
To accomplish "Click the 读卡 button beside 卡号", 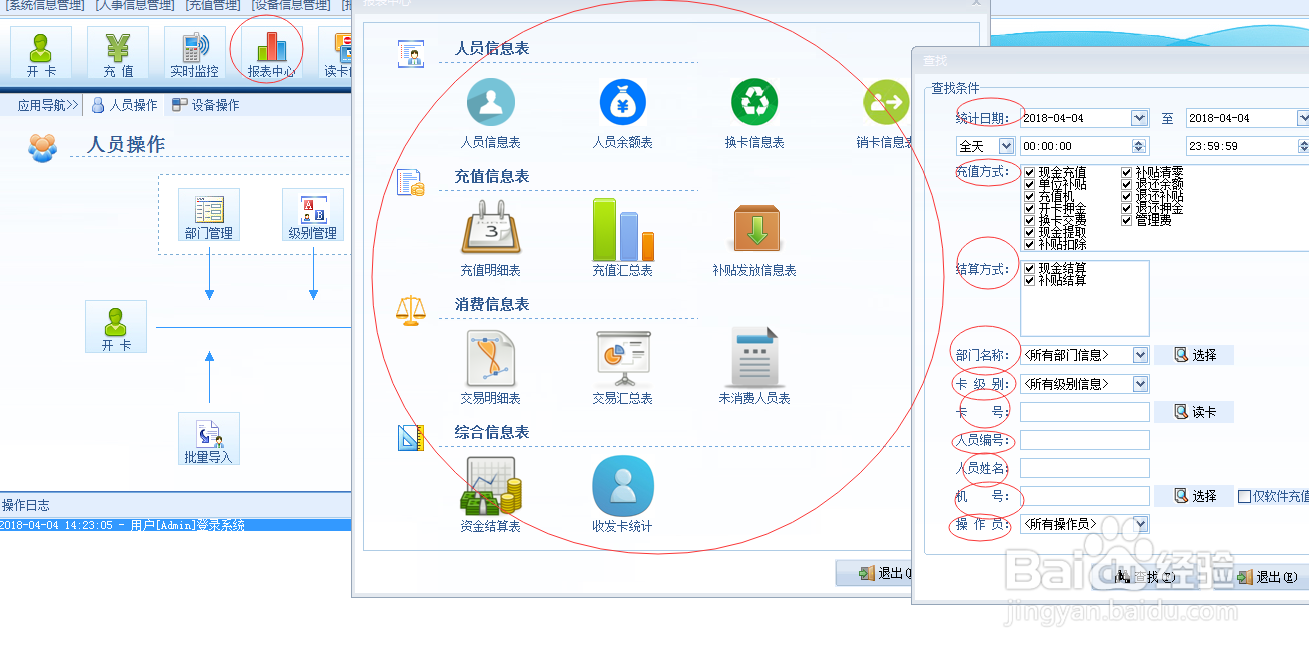I will (1194, 412).
